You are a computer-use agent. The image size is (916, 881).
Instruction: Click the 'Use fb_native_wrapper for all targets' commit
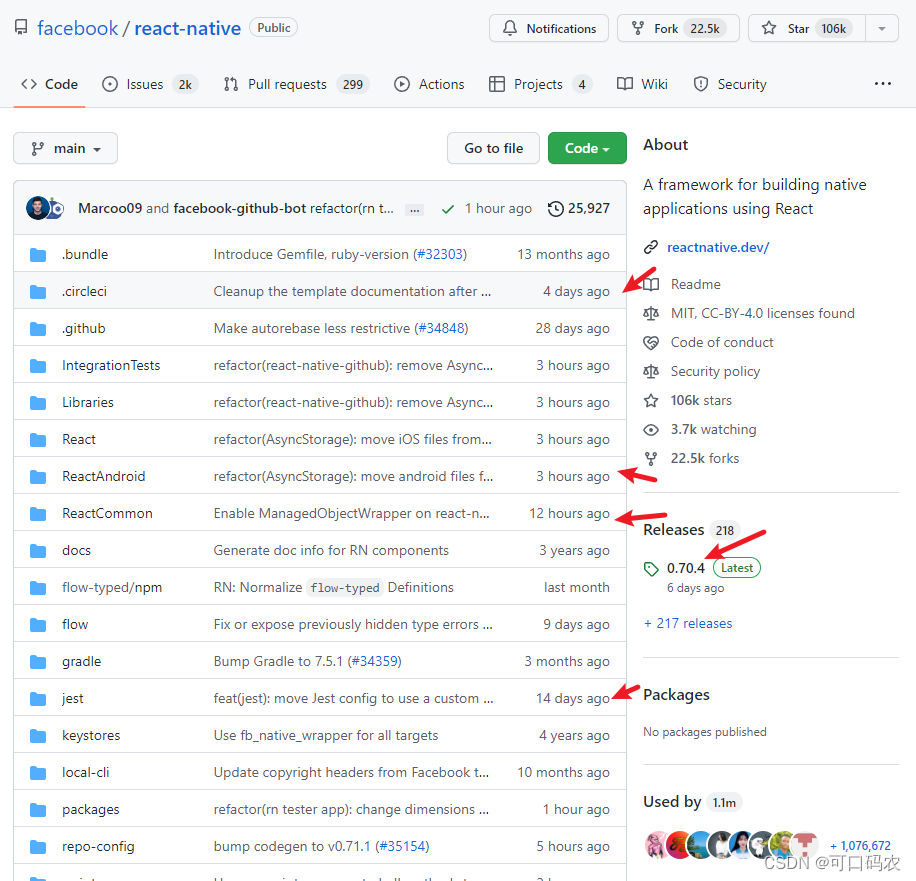326,736
